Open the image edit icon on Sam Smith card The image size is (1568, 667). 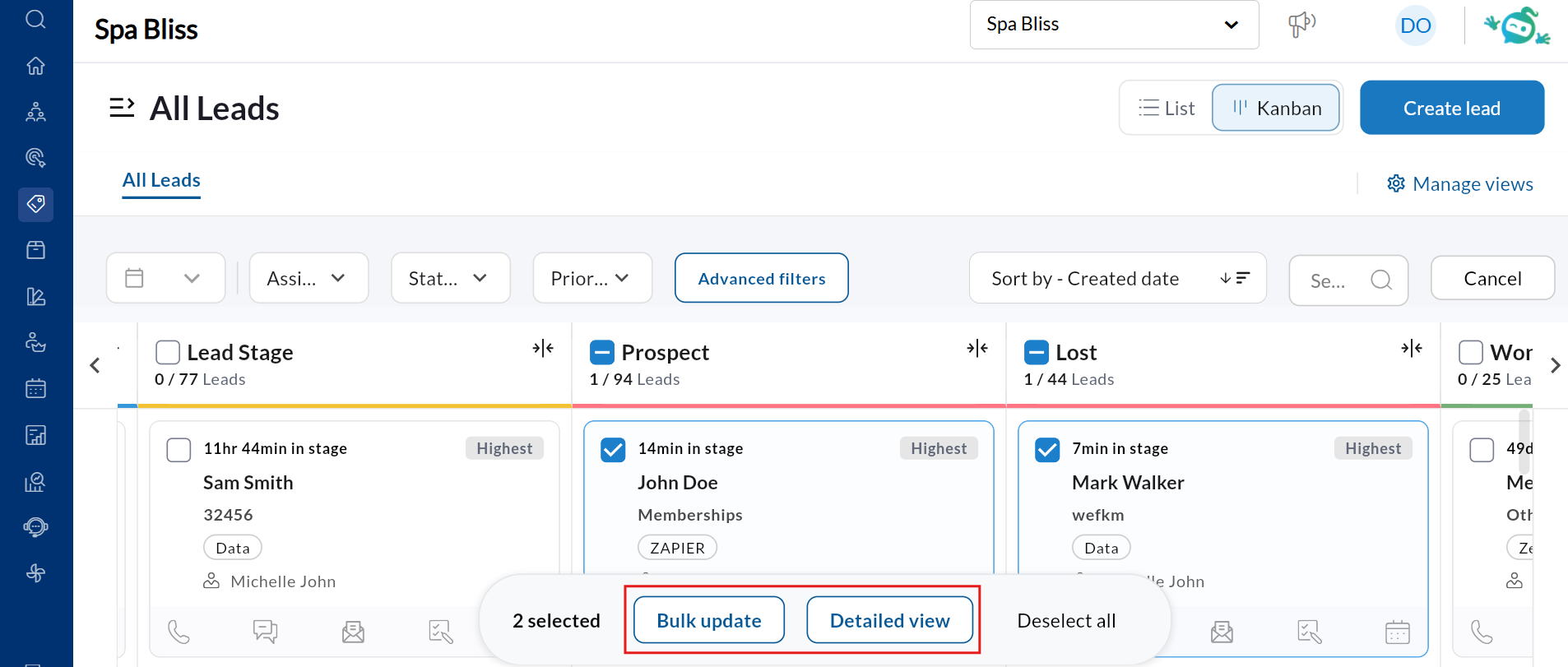tap(441, 632)
